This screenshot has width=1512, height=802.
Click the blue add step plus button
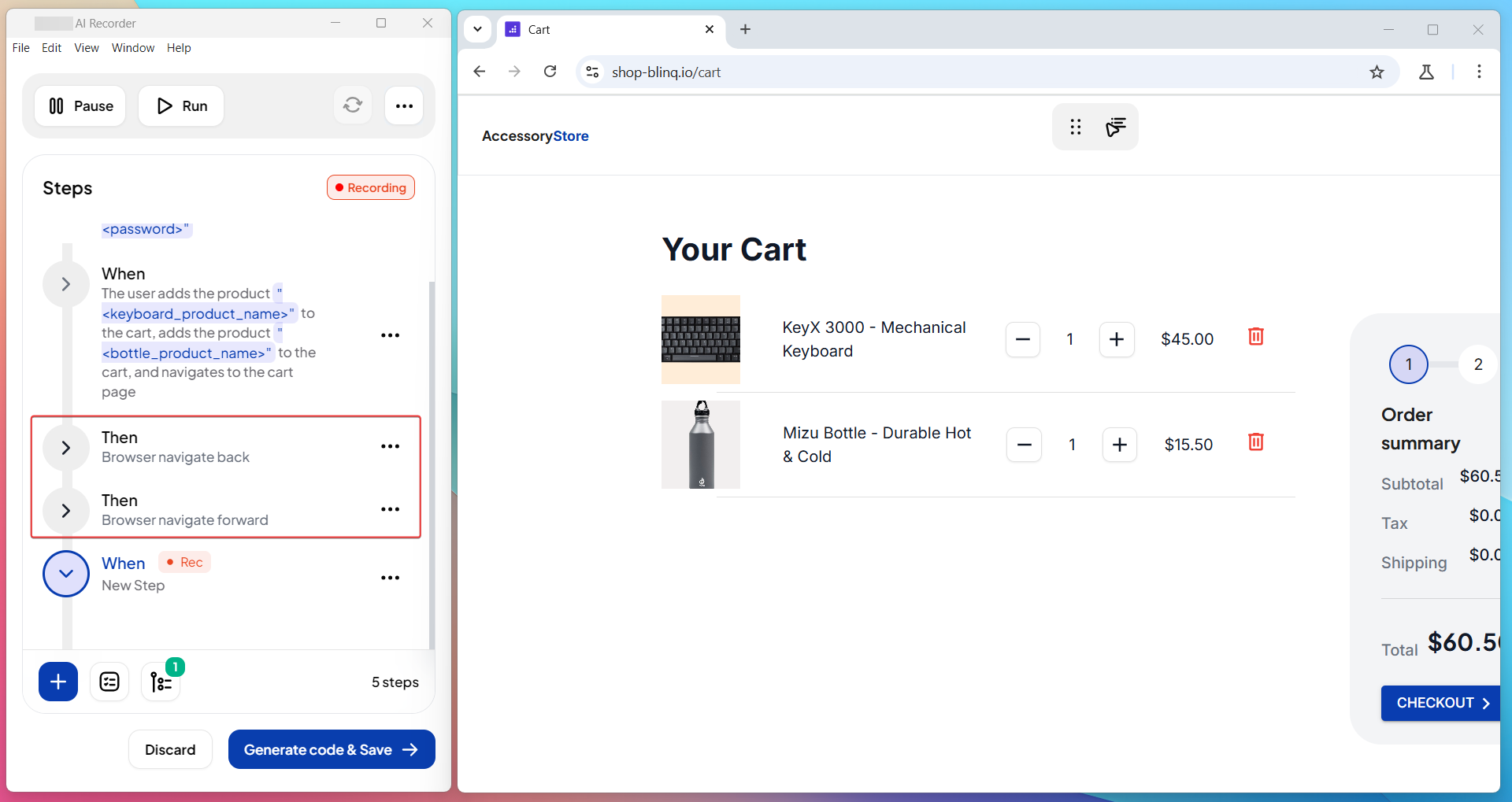tap(58, 682)
